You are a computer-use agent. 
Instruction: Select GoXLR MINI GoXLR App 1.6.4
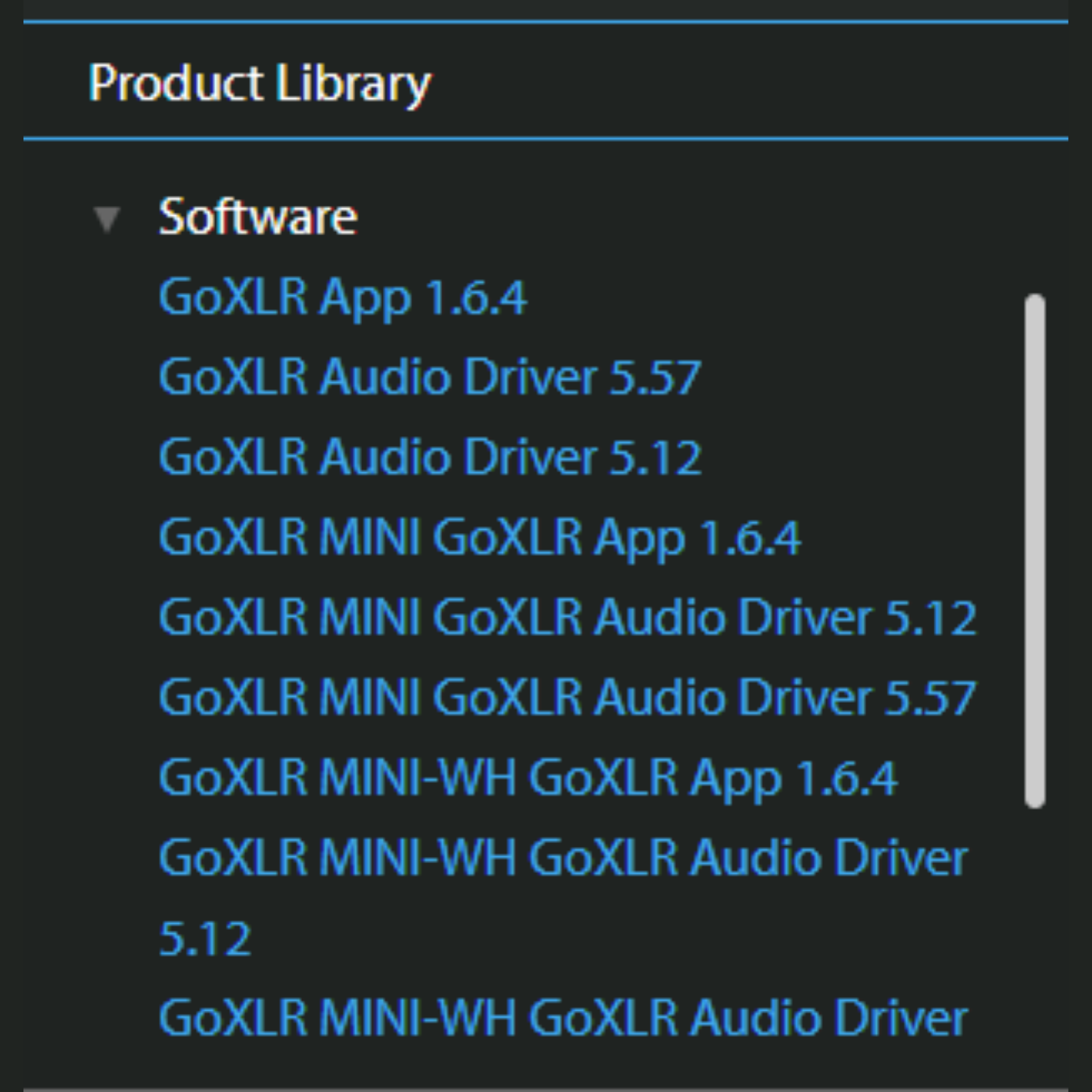[479, 537]
